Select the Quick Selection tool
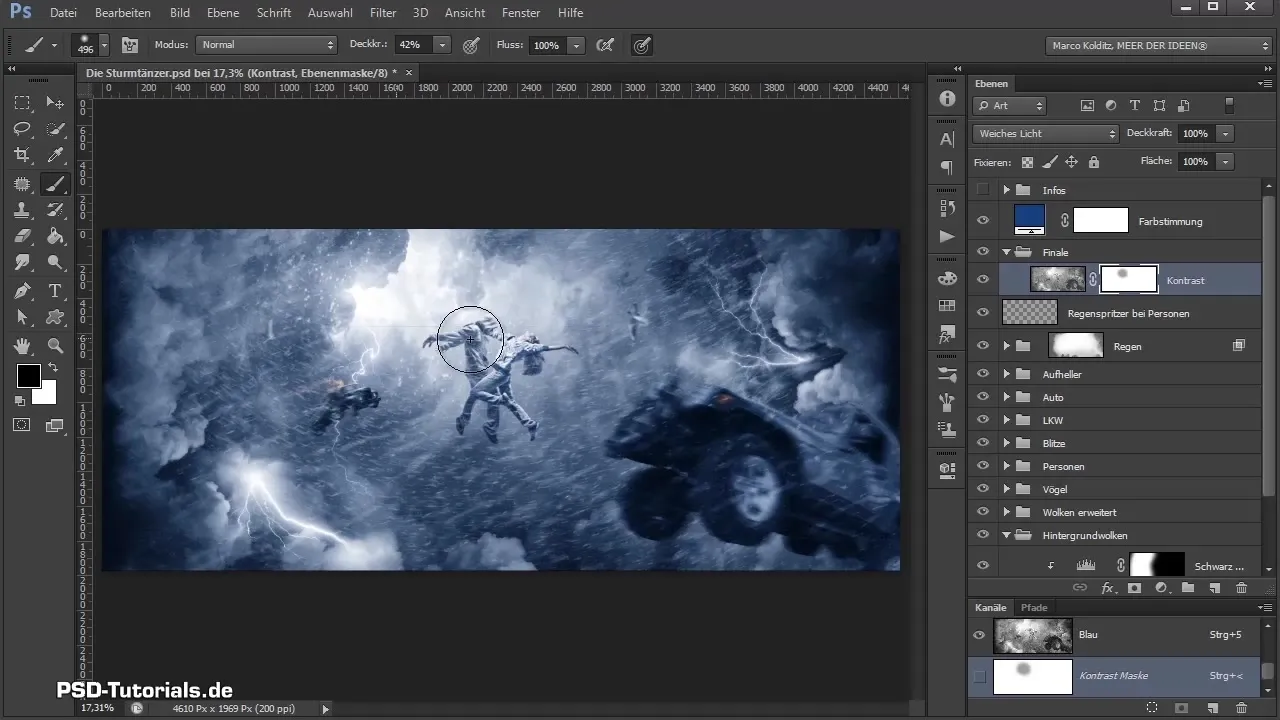This screenshot has width=1280, height=720. (55, 129)
